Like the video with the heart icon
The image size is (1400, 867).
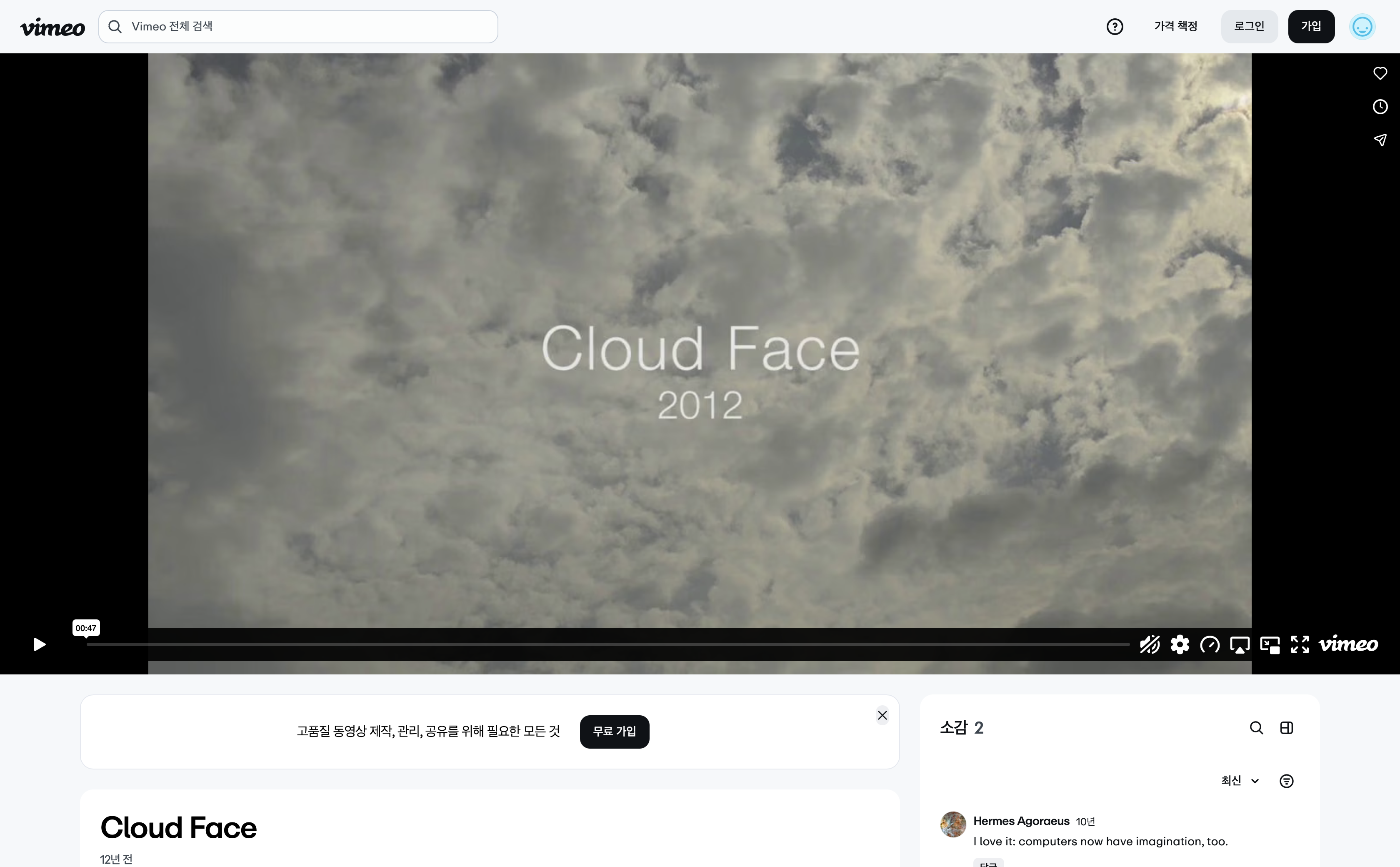tap(1380, 73)
